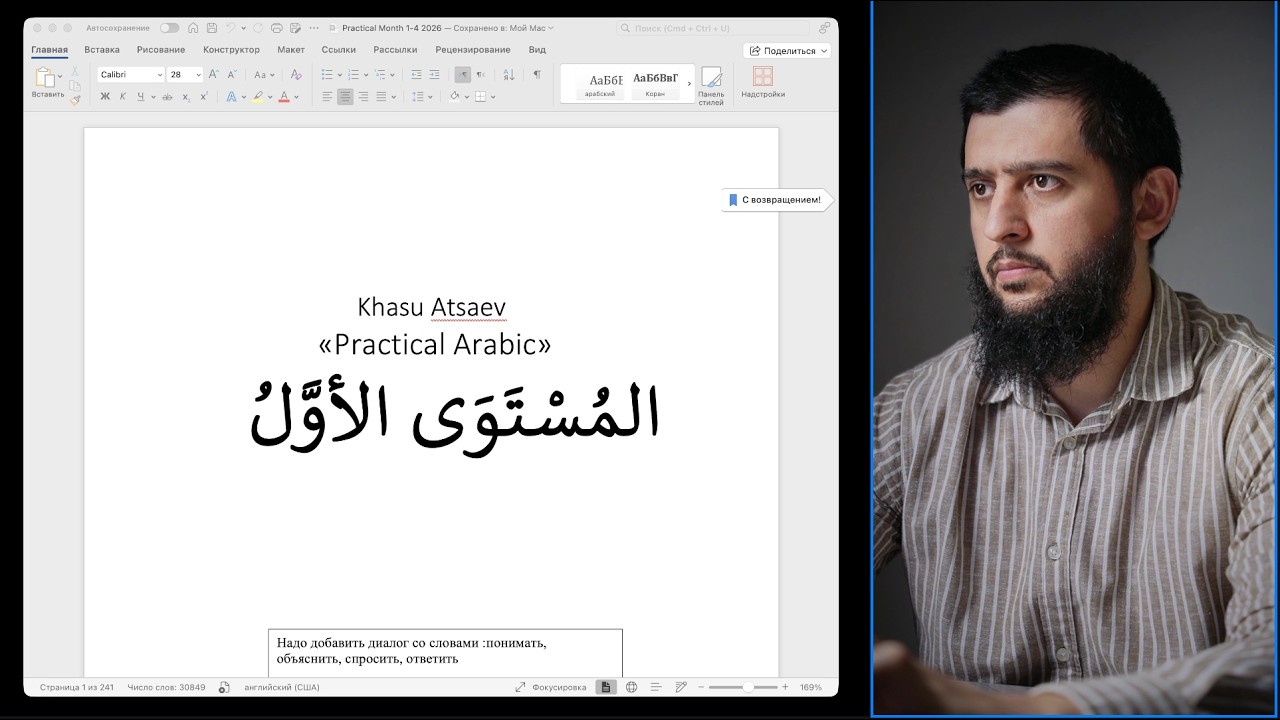Image resolution: width=1280 pixels, height=720 pixels.
Task: Click the Justify alignment icon
Action: (x=381, y=97)
